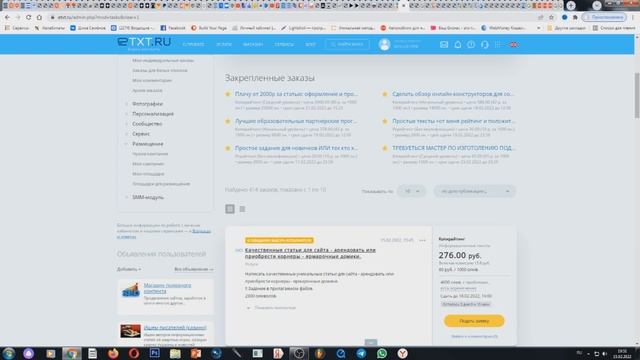Open the first header menu item after logo

coord(193,44)
